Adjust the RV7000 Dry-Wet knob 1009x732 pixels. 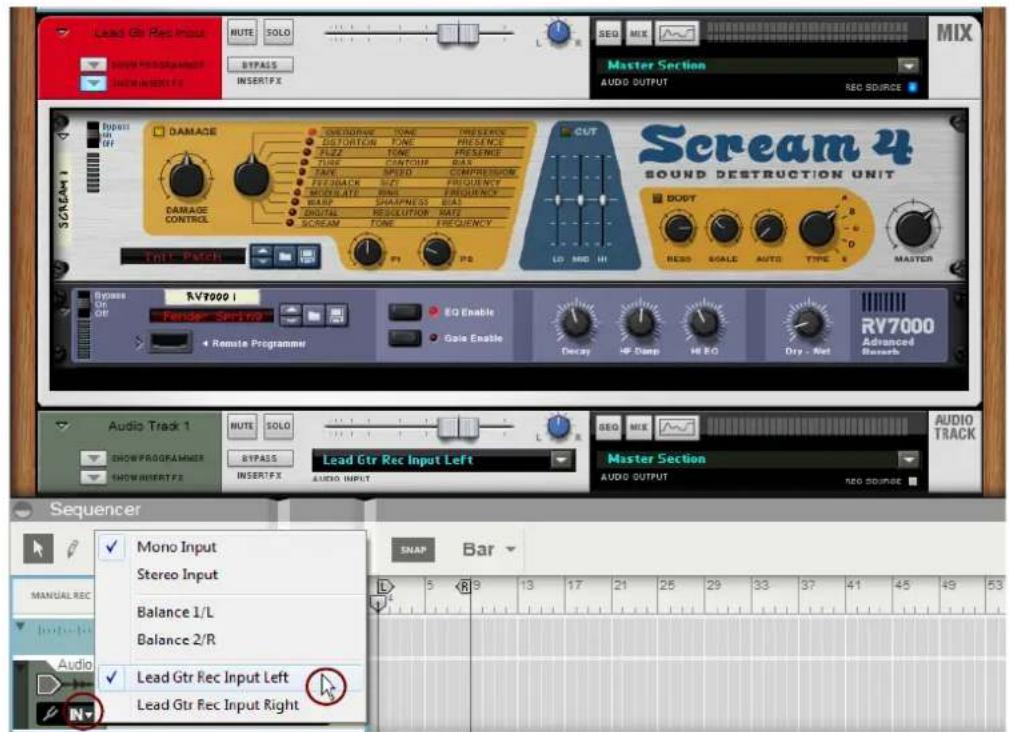click(x=807, y=322)
